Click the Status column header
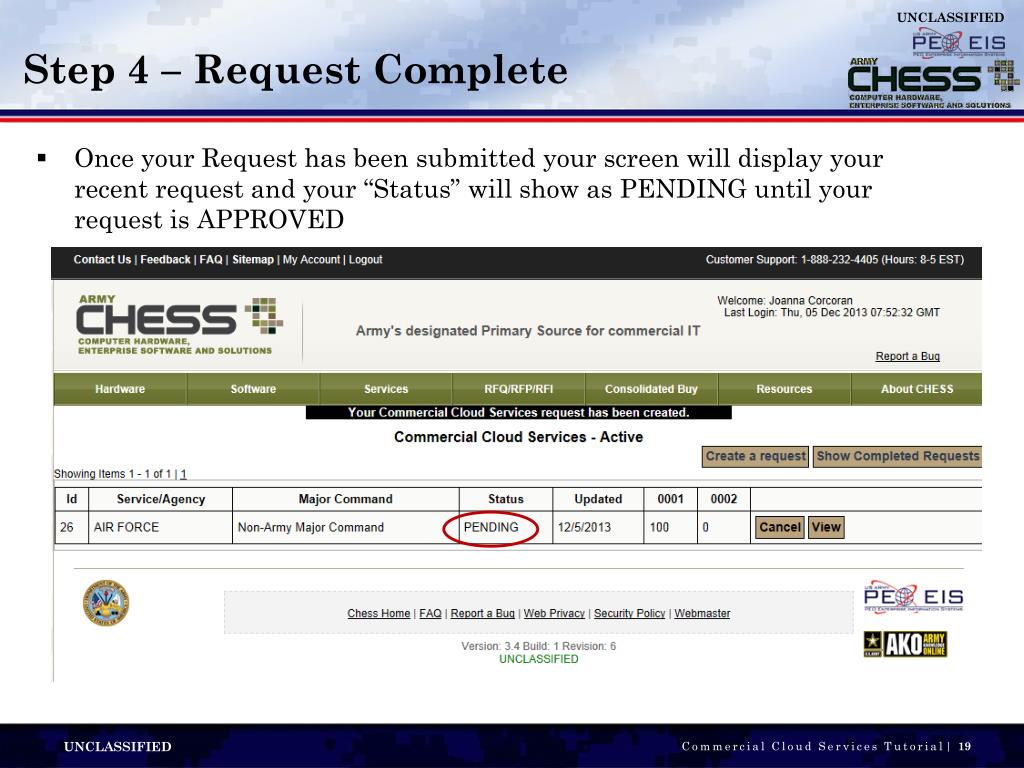The width and height of the screenshot is (1024, 768). point(506,499)
